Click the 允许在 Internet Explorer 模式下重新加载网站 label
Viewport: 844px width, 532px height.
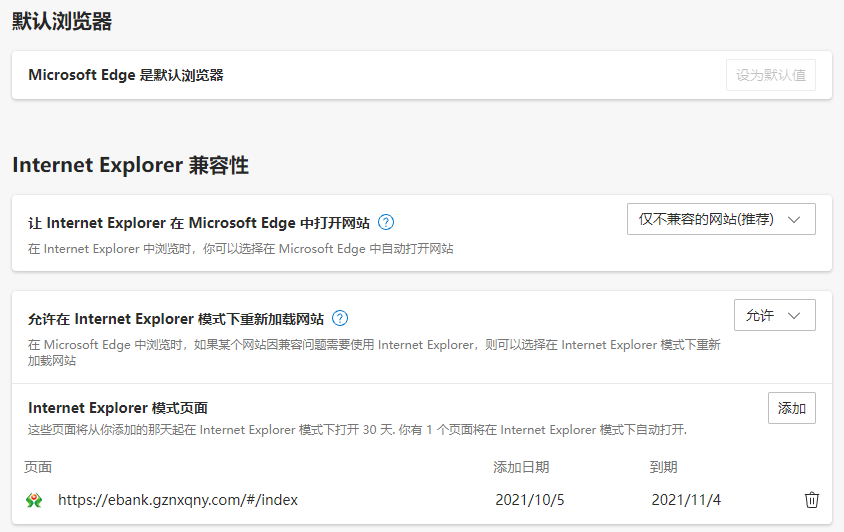click(176, 319)
